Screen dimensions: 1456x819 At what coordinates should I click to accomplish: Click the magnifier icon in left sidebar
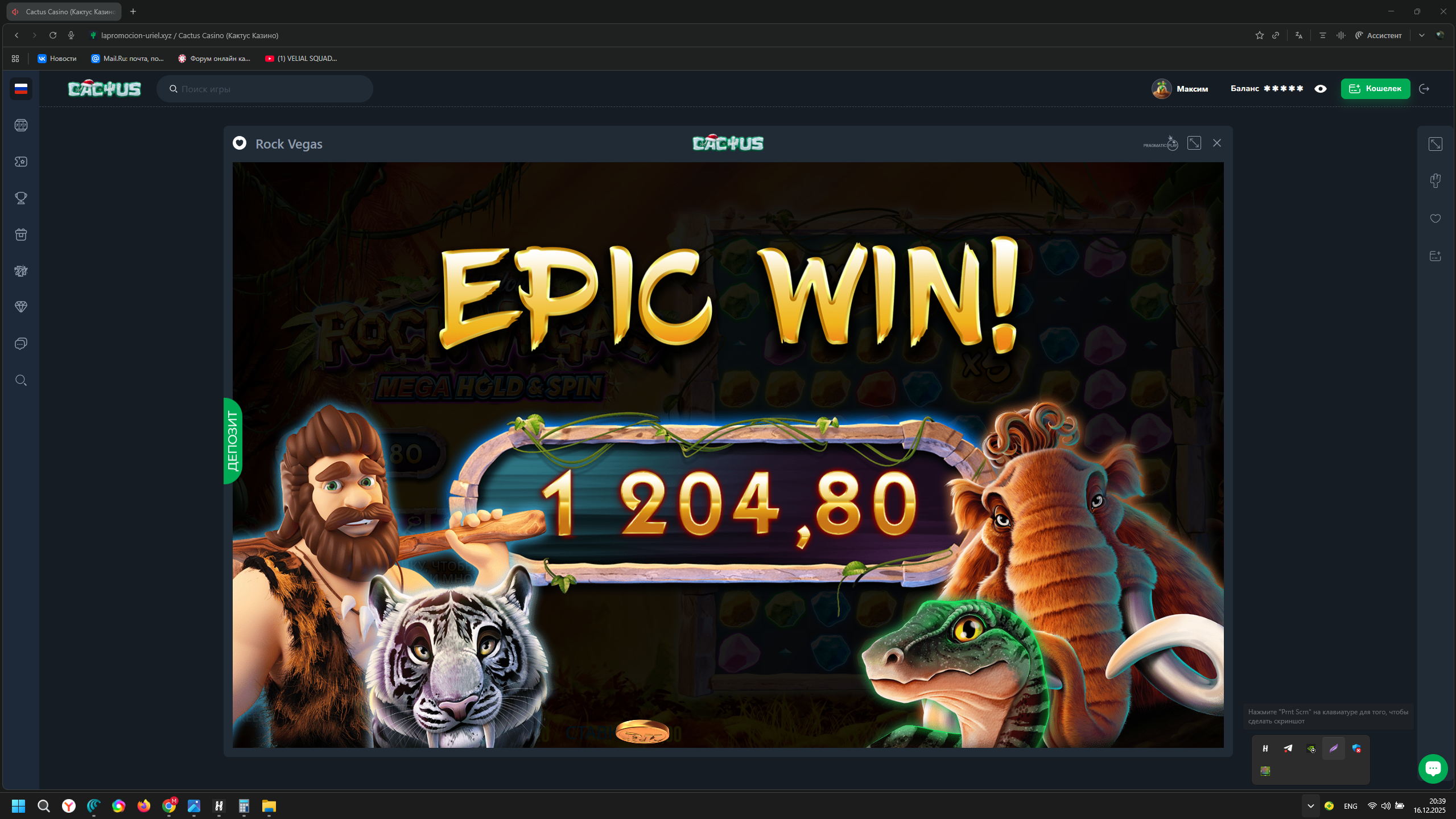[21, 380]
